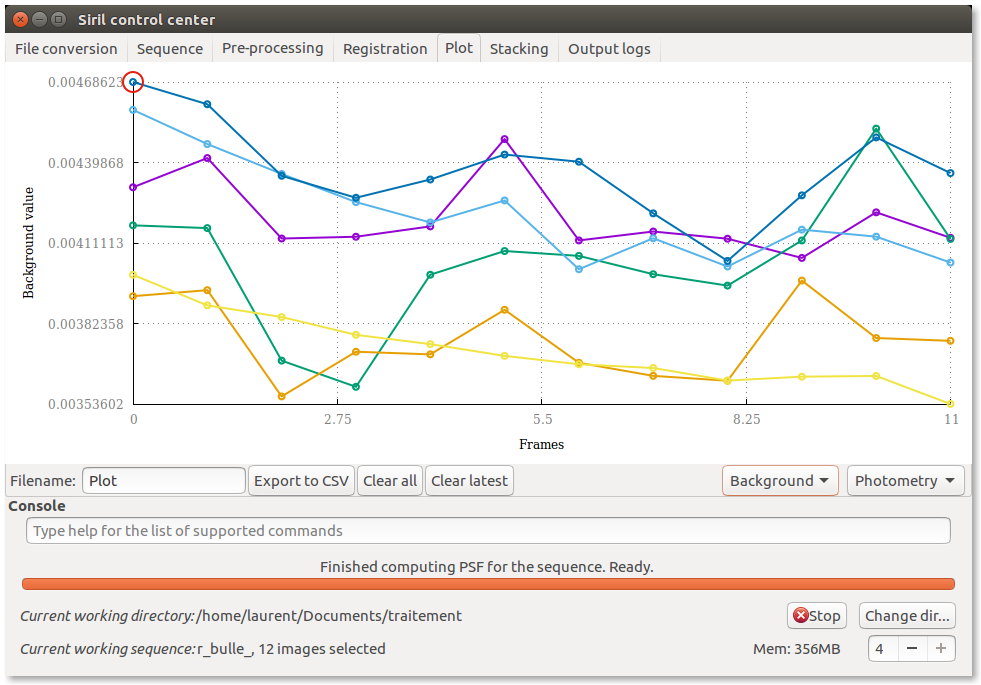
Task: Click the console command input field
Action: tap(488, 531)
